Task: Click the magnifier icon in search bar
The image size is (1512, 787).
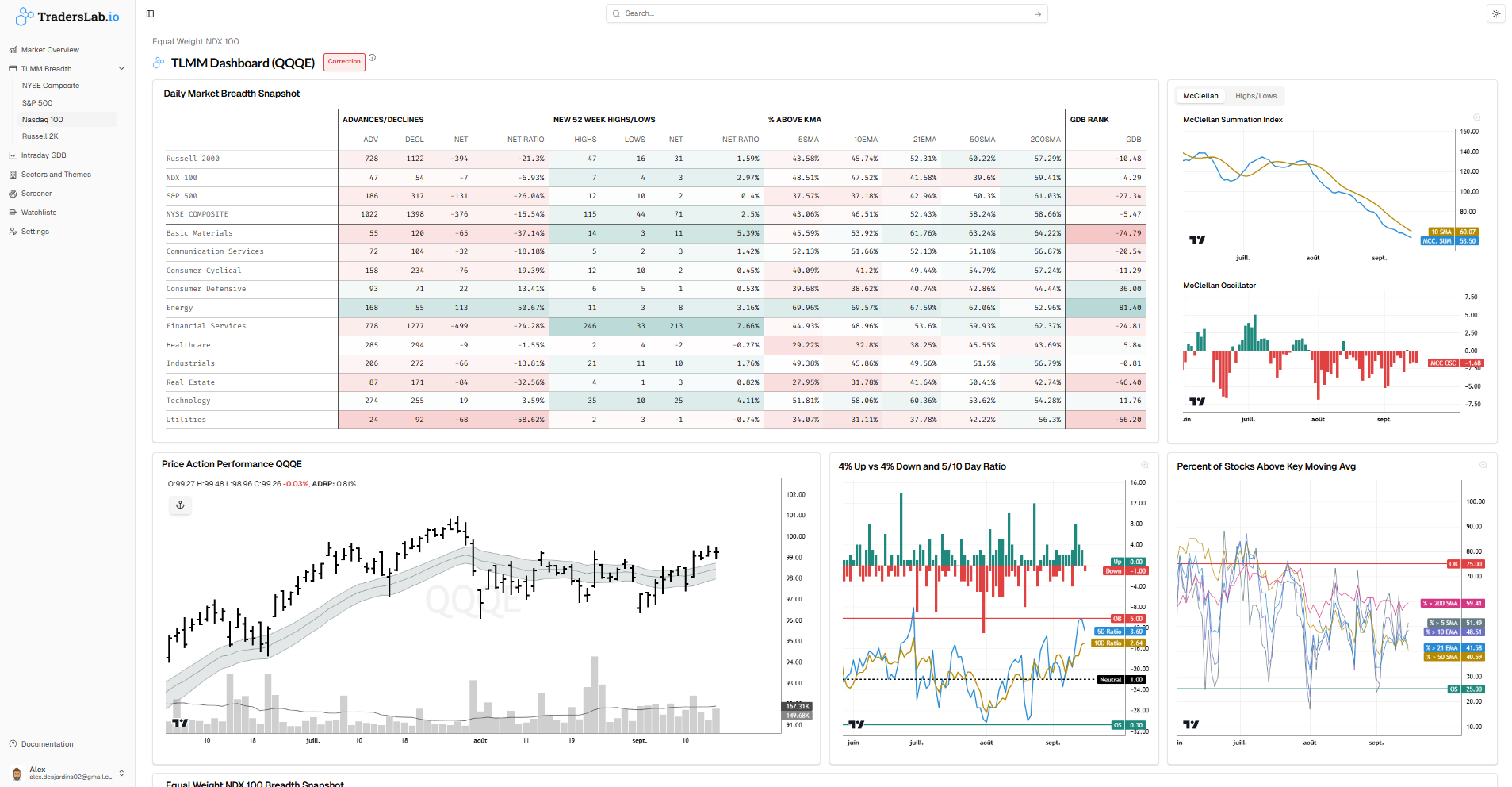Action: [x=616, y=13]
